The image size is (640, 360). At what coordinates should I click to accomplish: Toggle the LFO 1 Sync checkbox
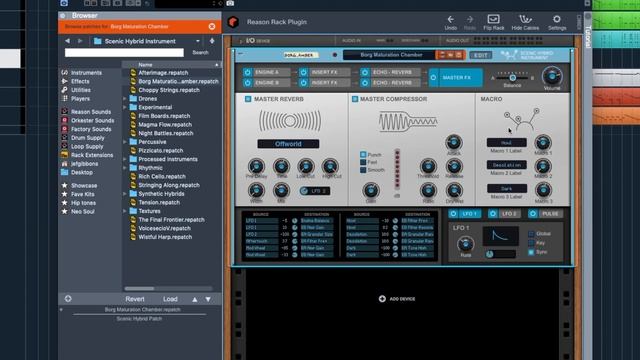click(531, 252)
